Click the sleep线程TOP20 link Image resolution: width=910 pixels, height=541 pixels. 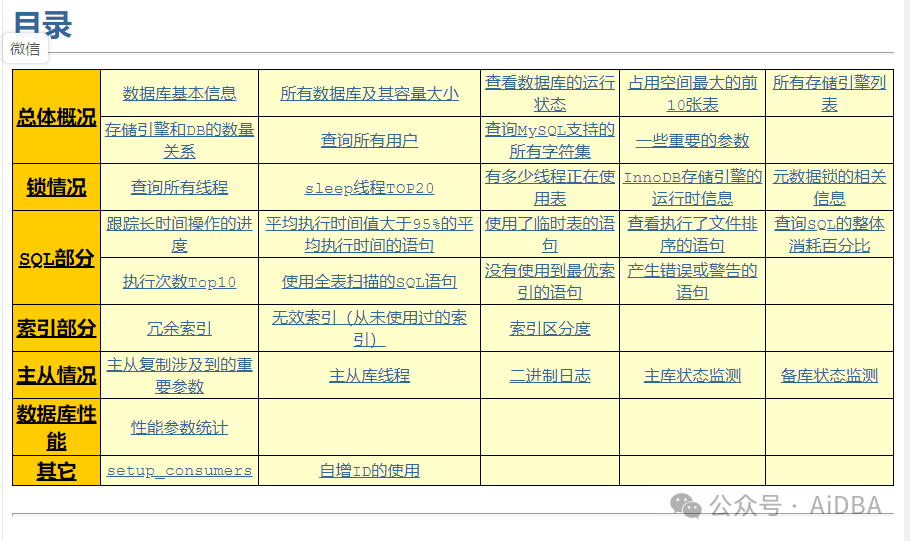(x=369, y=188)
